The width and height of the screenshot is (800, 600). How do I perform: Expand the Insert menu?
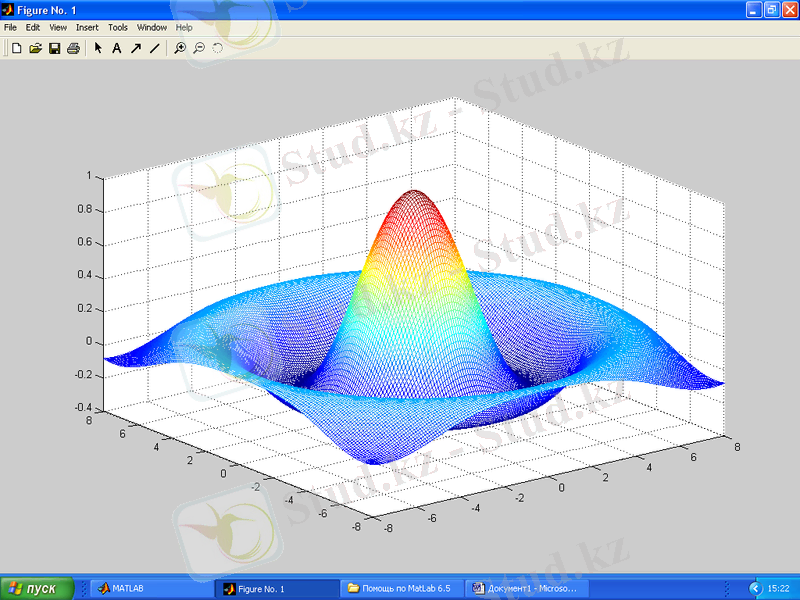pyautogui.click(x=87, y=28)
